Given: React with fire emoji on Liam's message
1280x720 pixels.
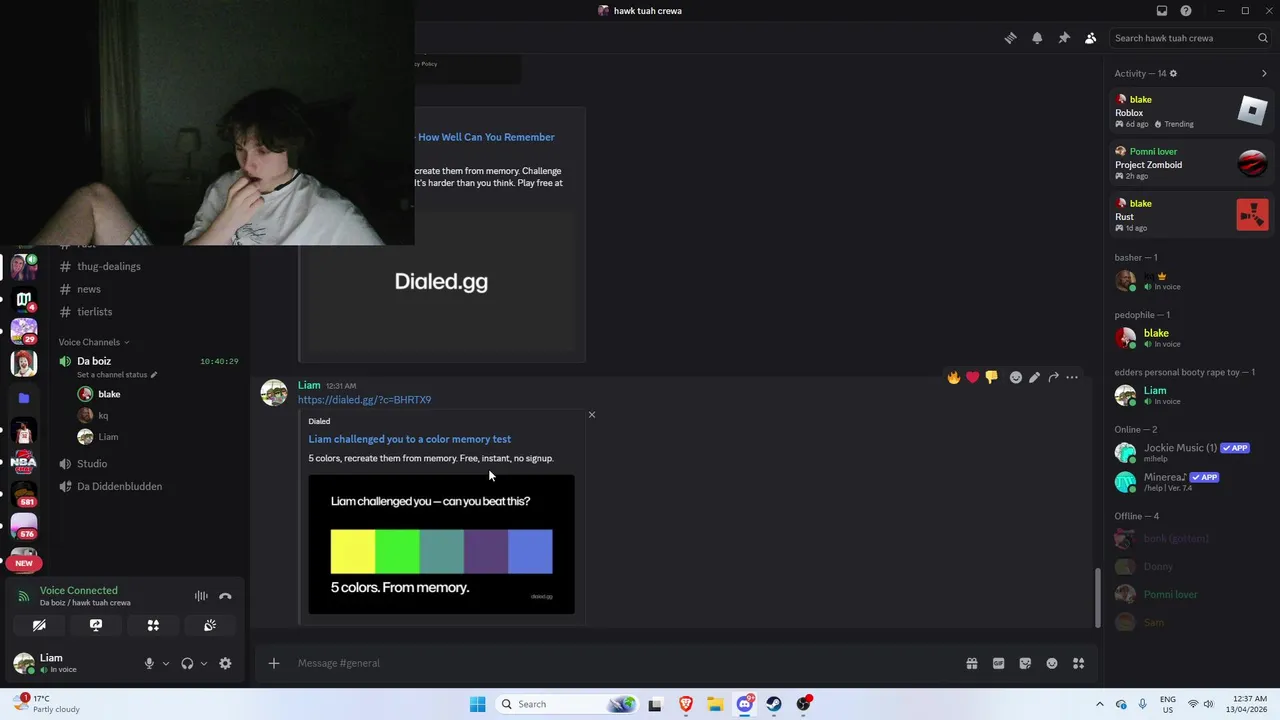Looking at the screenshot, I should coord(954,377).
